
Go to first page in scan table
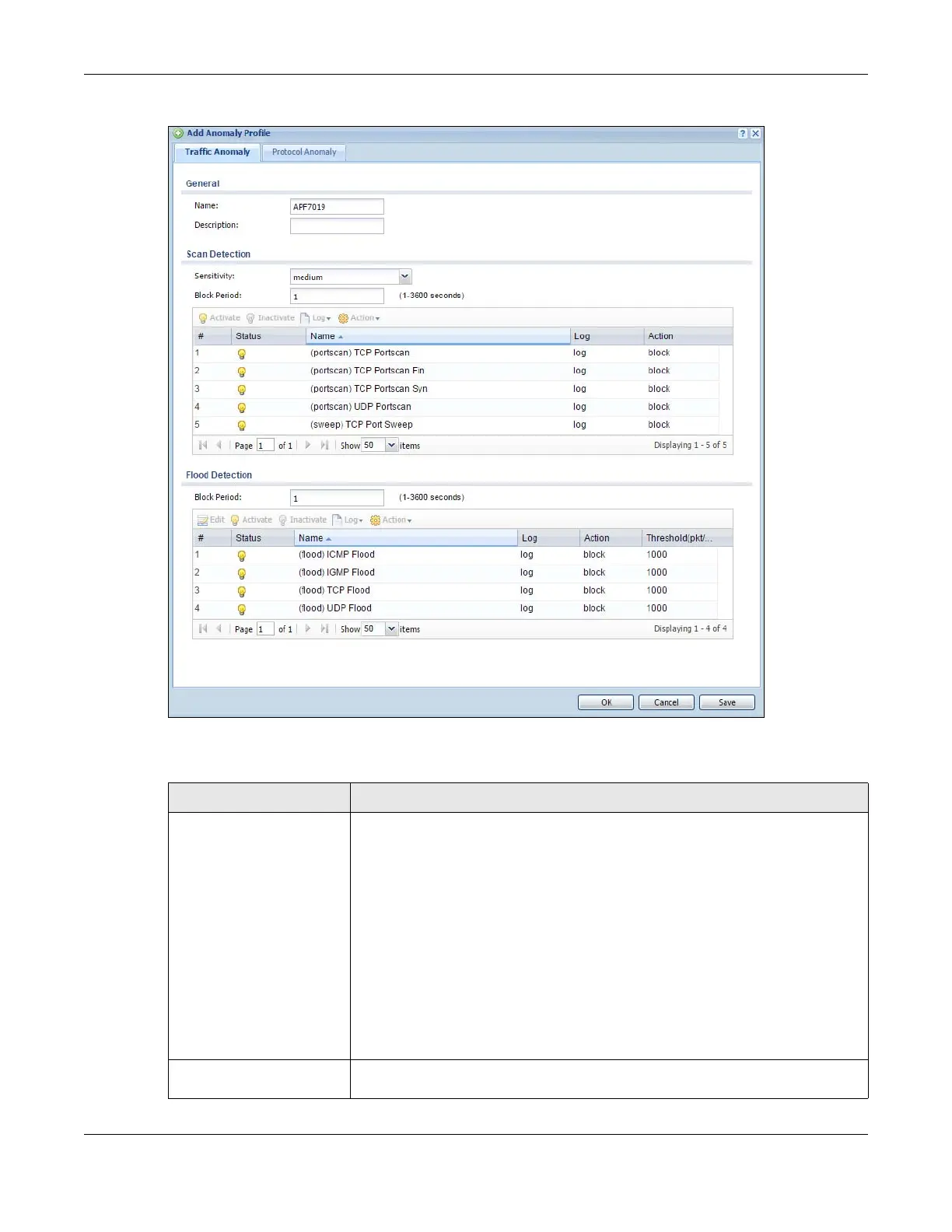[203, 446]
